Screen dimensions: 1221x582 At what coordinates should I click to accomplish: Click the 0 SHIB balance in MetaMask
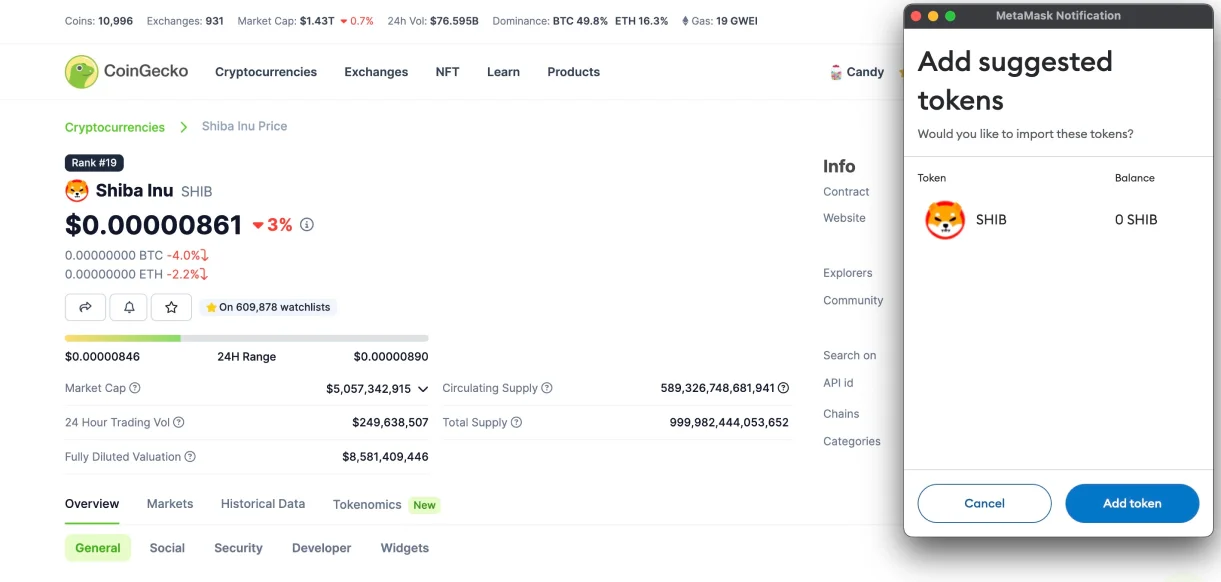(1136, 220)
